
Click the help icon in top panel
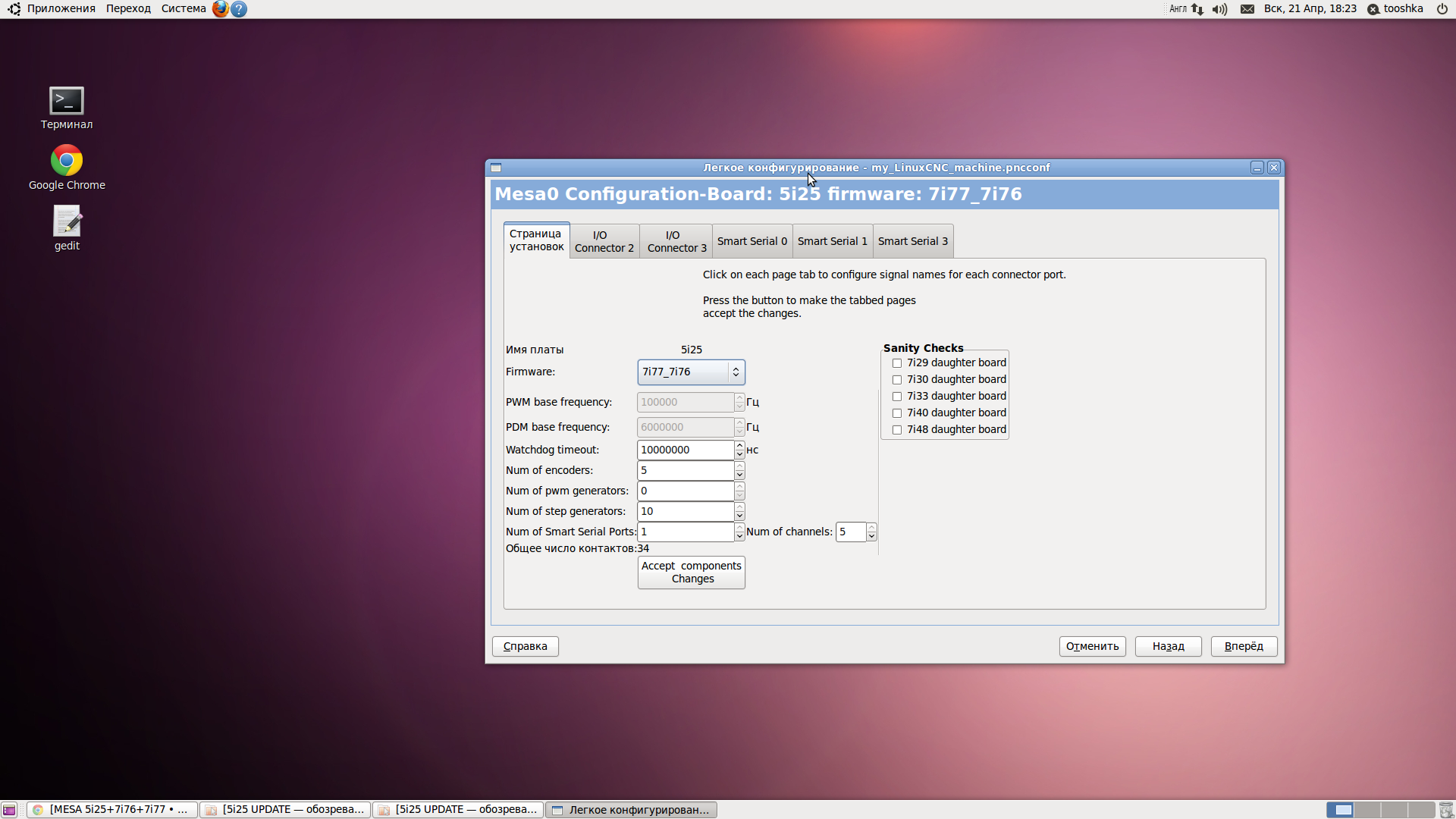tap(239, 9)
